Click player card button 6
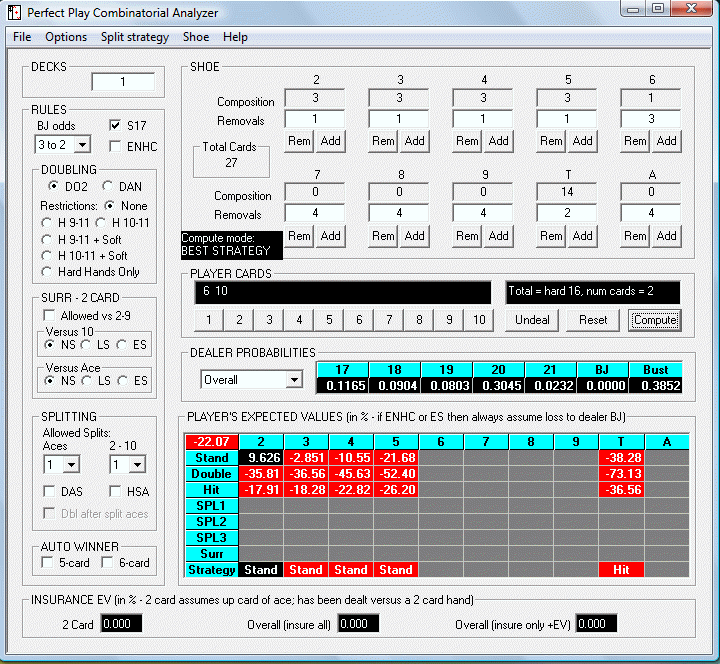Viewport: 720px width, 664px height. pos(359,320)
